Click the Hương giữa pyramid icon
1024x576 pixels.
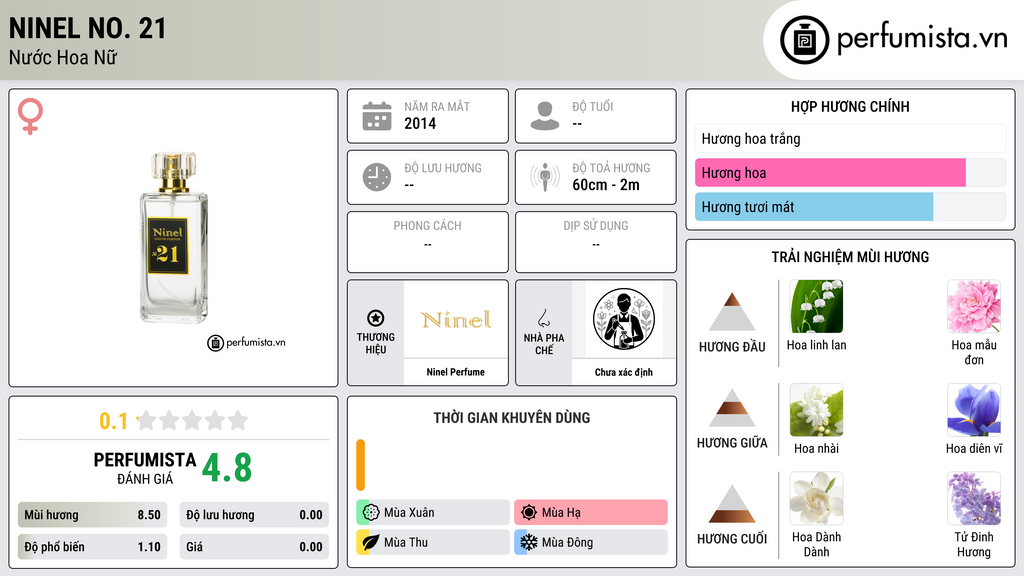(732, 408)
